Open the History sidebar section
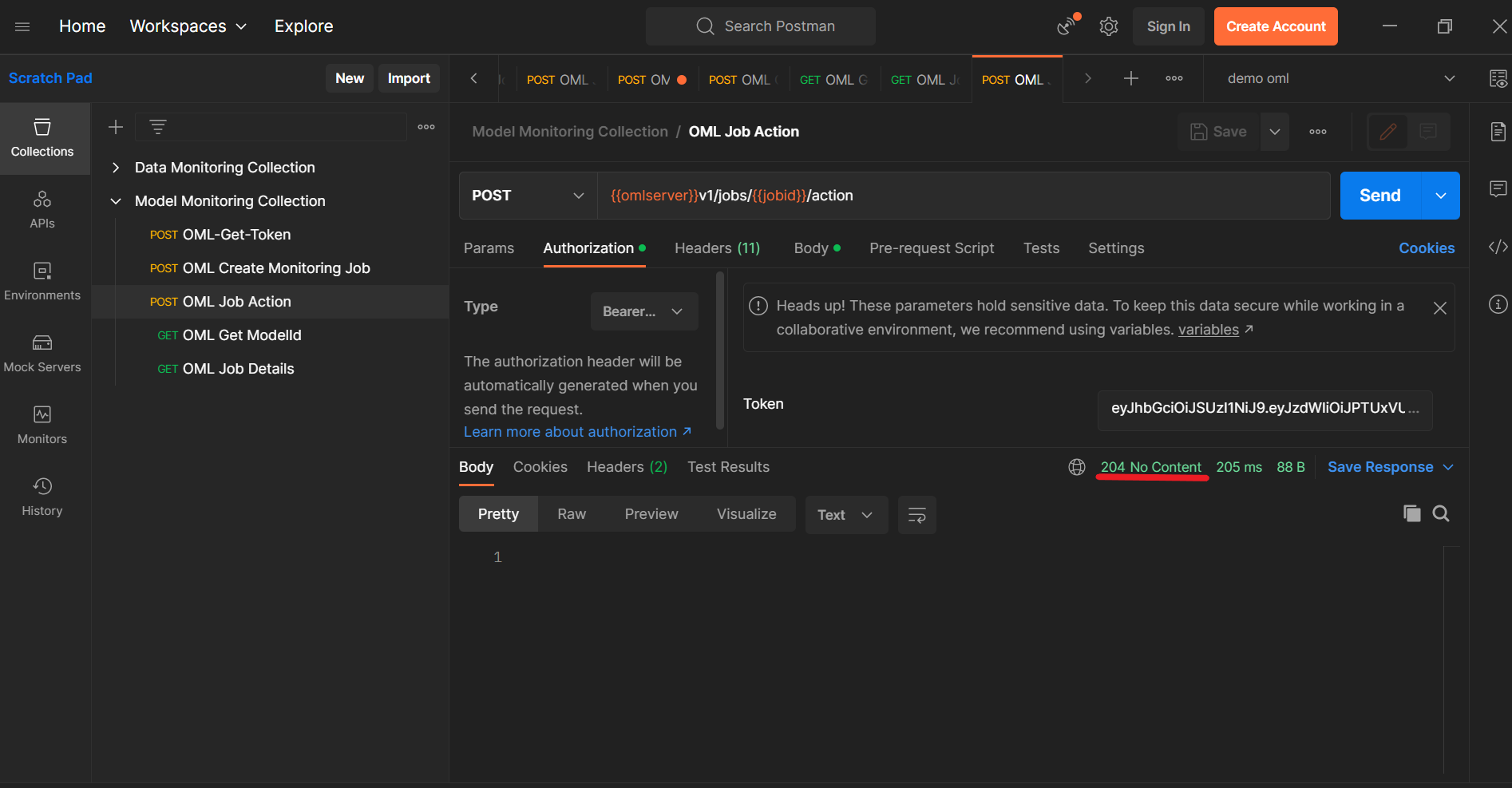Screen dimensions: 1512x788 tap(42, 497)
